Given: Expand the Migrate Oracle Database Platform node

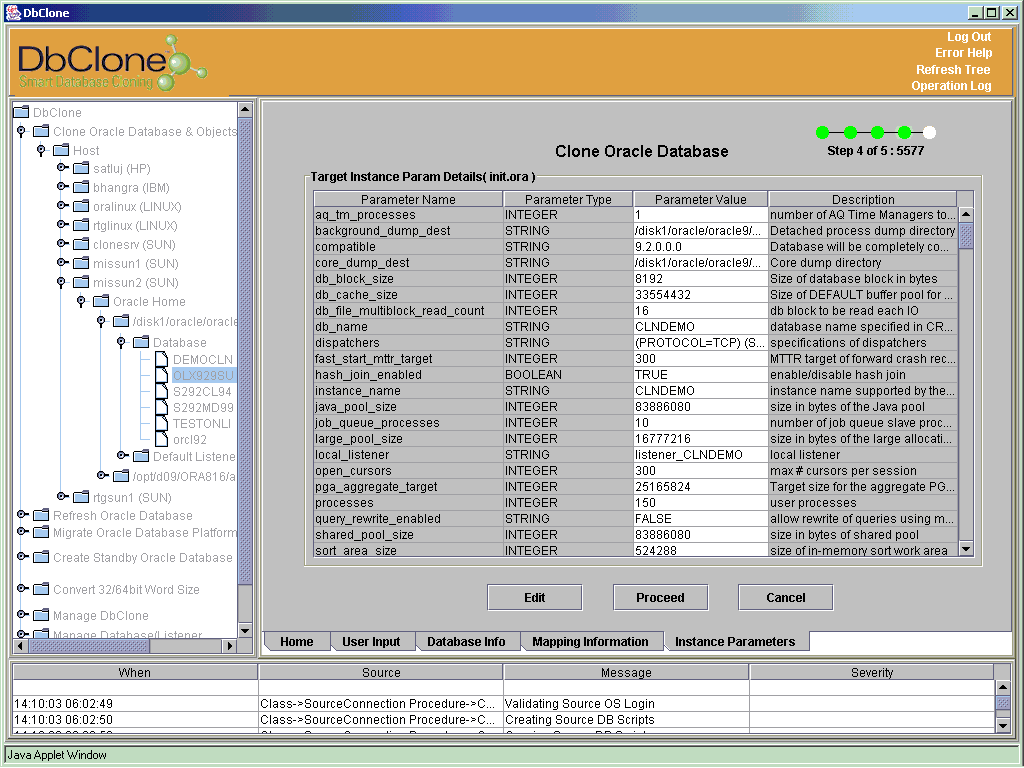Looking at the screenshot, I should point(22,532).
